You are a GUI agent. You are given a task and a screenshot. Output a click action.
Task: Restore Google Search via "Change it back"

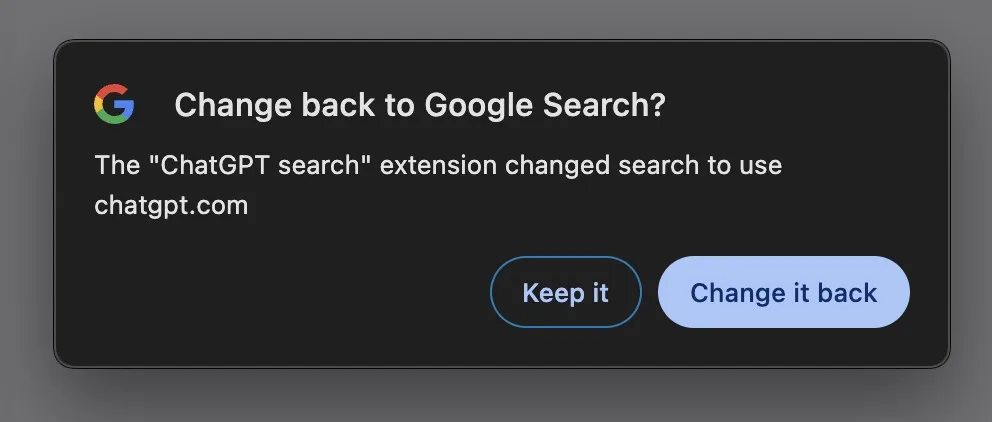[x=783, y=292]
